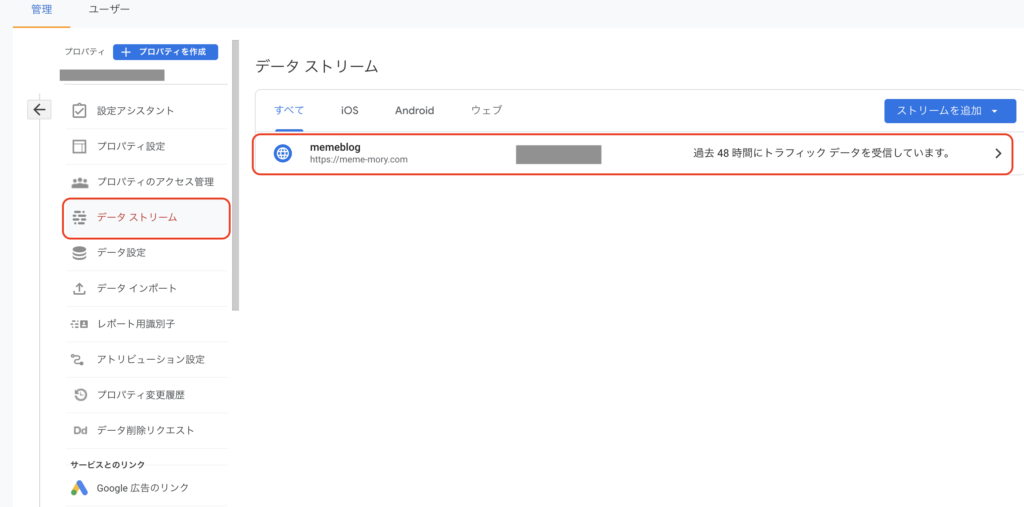Click the sidebar vertical scrollbar
Screen dimensions: 1024x507
click(235, 175)
